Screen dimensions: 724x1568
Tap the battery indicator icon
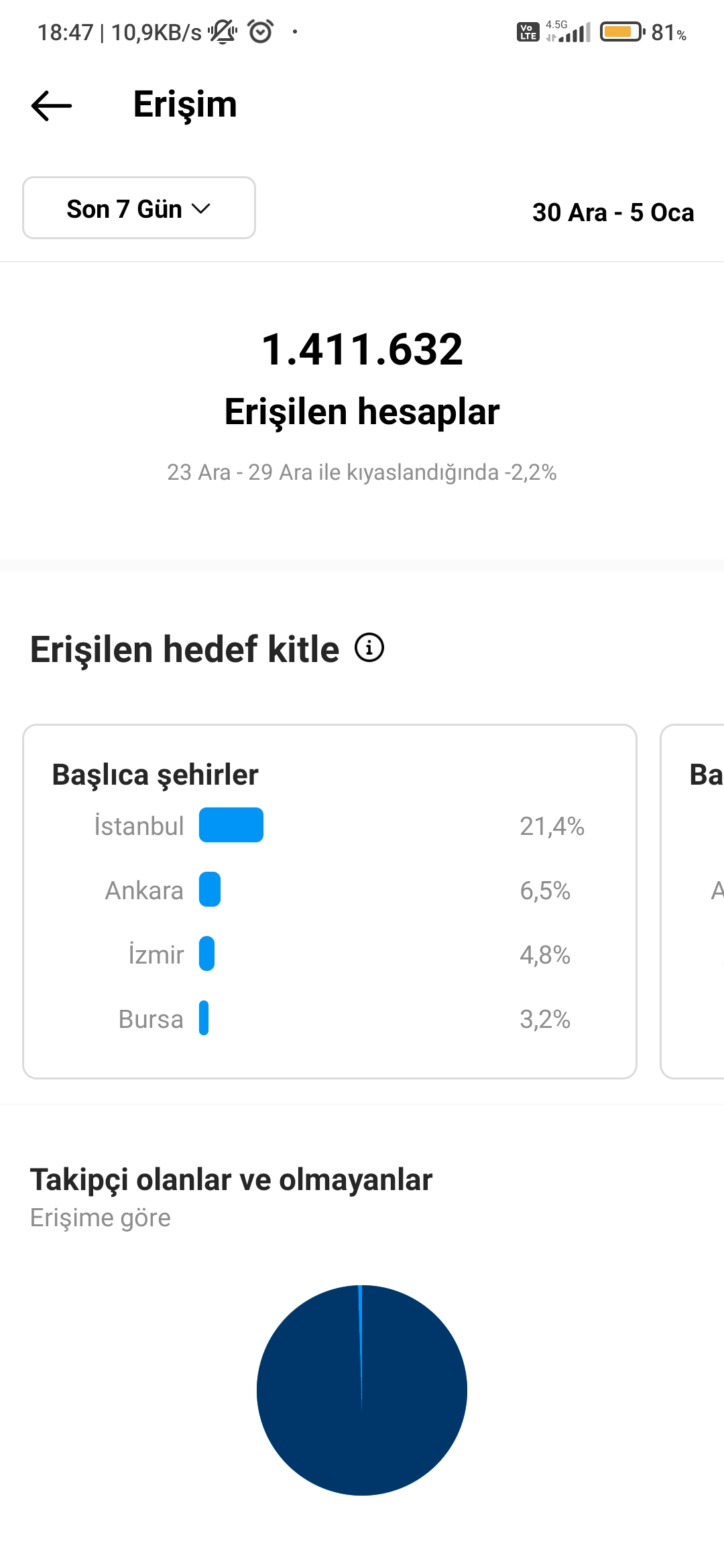click(623, 31)
